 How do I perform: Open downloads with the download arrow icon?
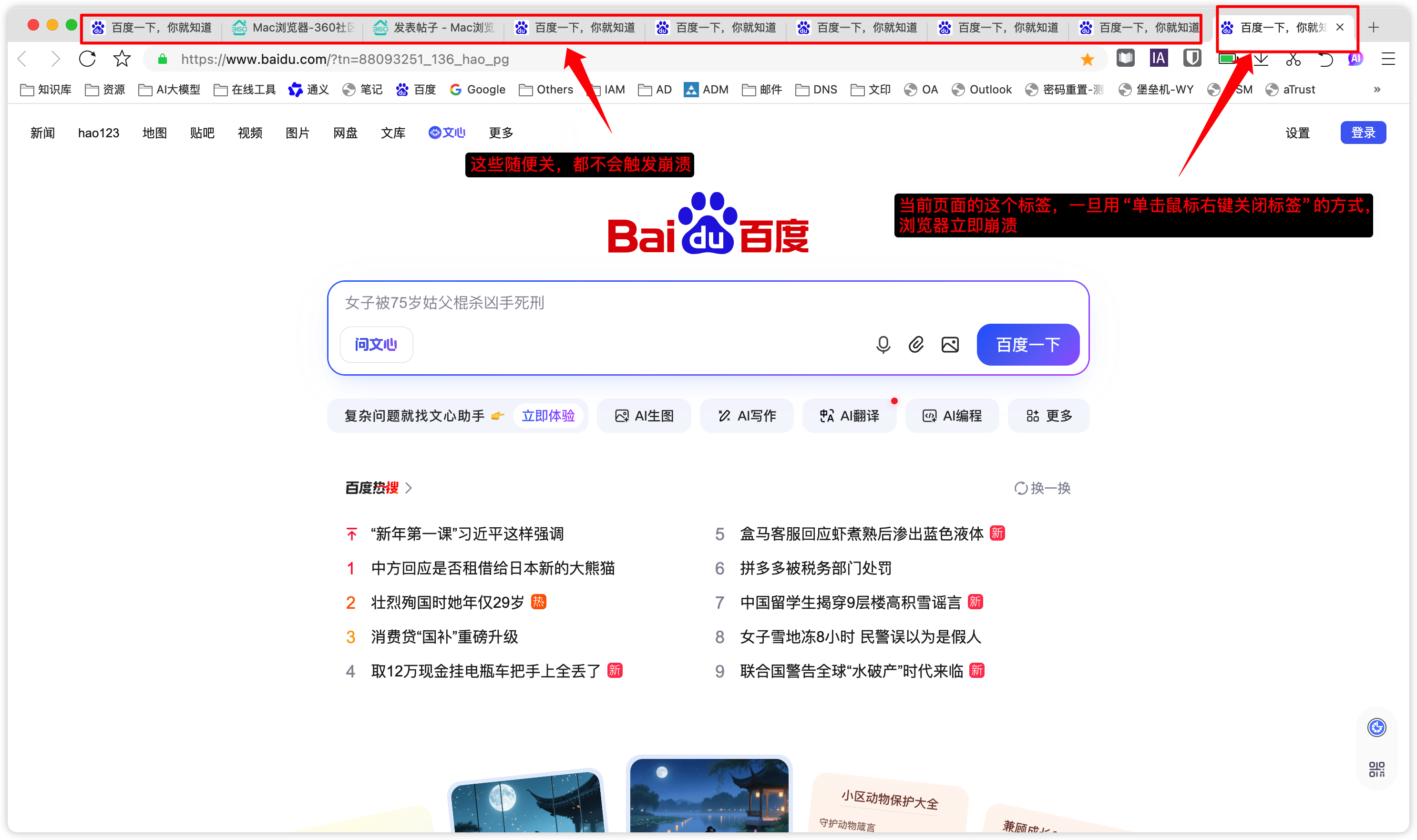pos(1261,59)
